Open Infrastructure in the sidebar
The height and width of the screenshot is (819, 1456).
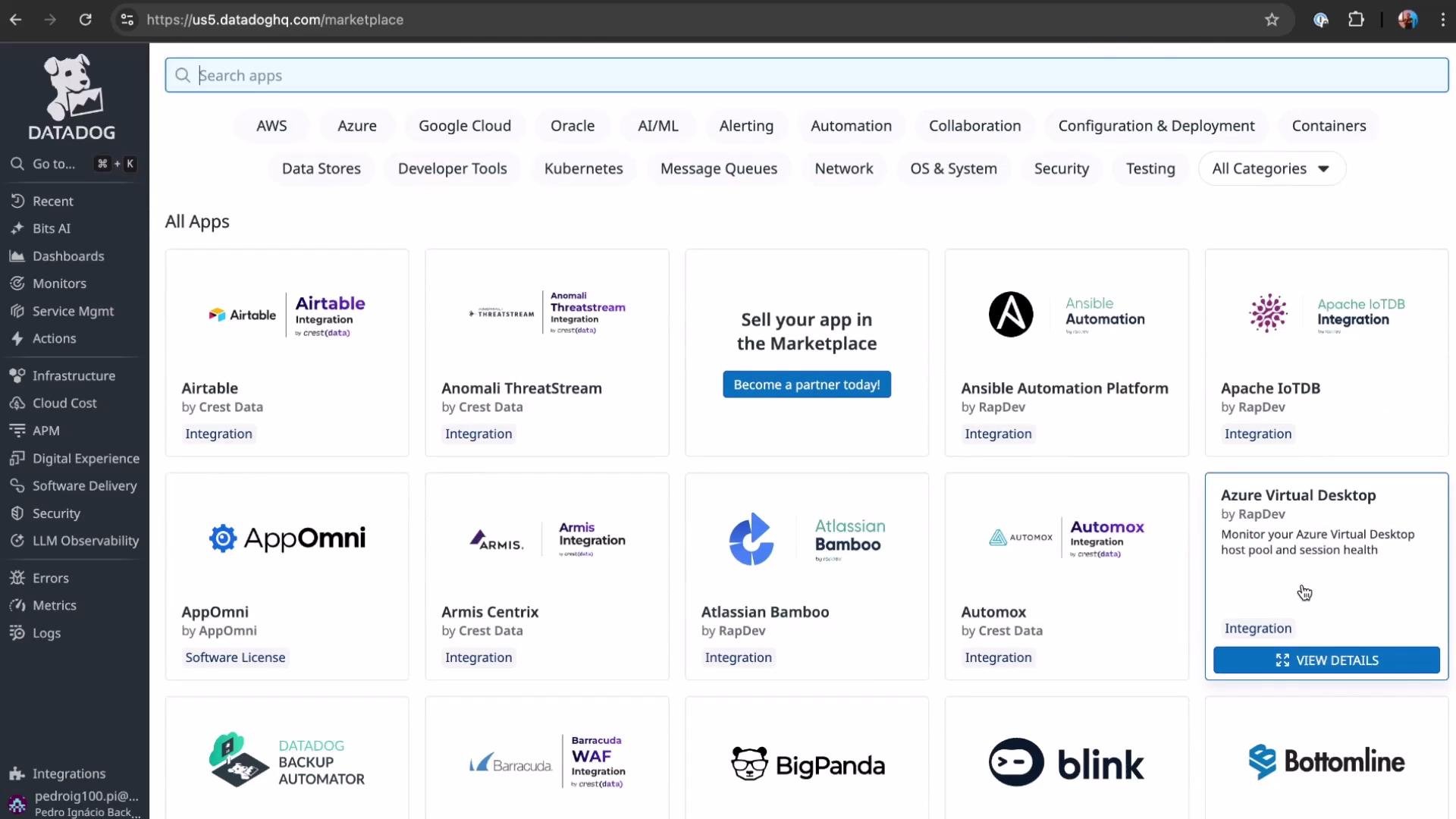(74, 375)
